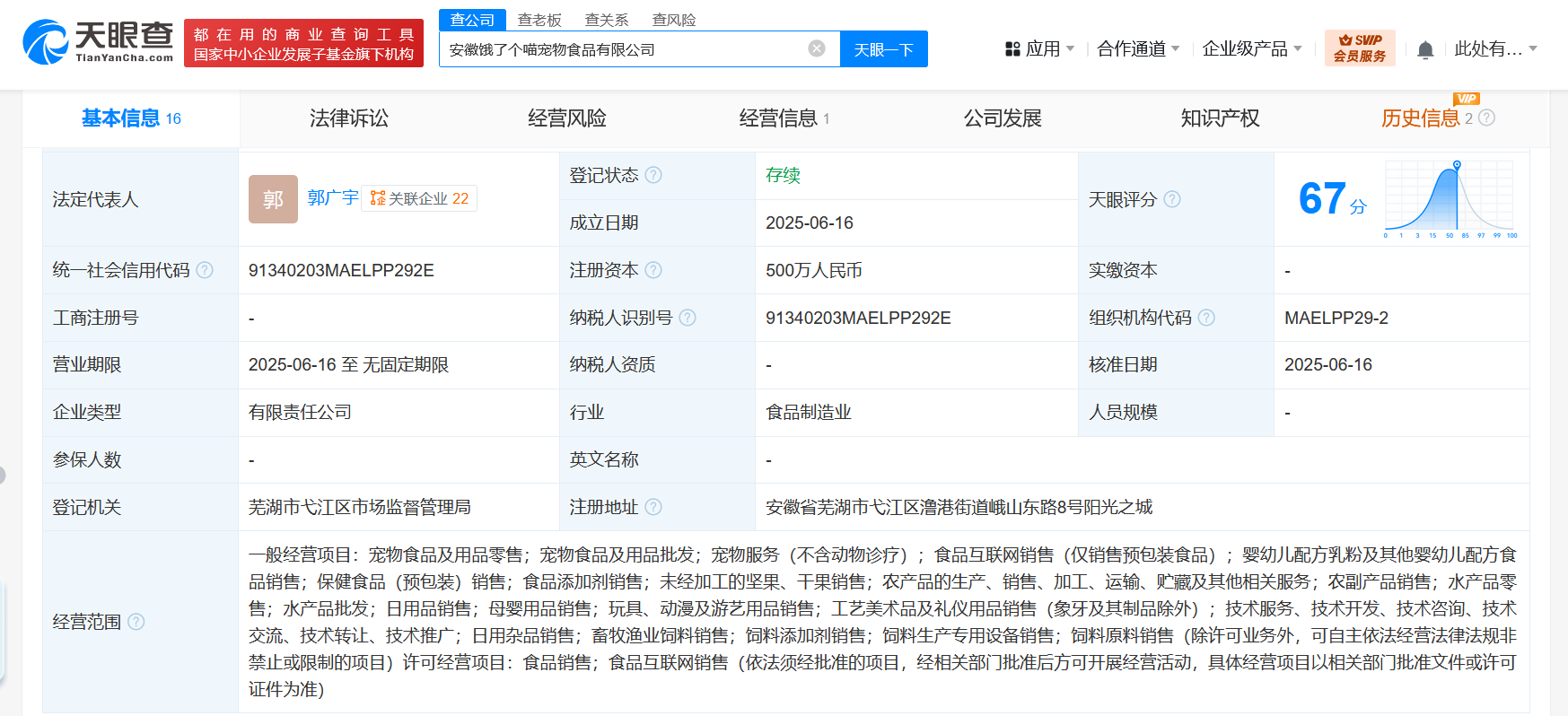Screen dimensions: 1568x716
Task: Switch to the 法律诉讼 tab
Action: pos(348,118)
